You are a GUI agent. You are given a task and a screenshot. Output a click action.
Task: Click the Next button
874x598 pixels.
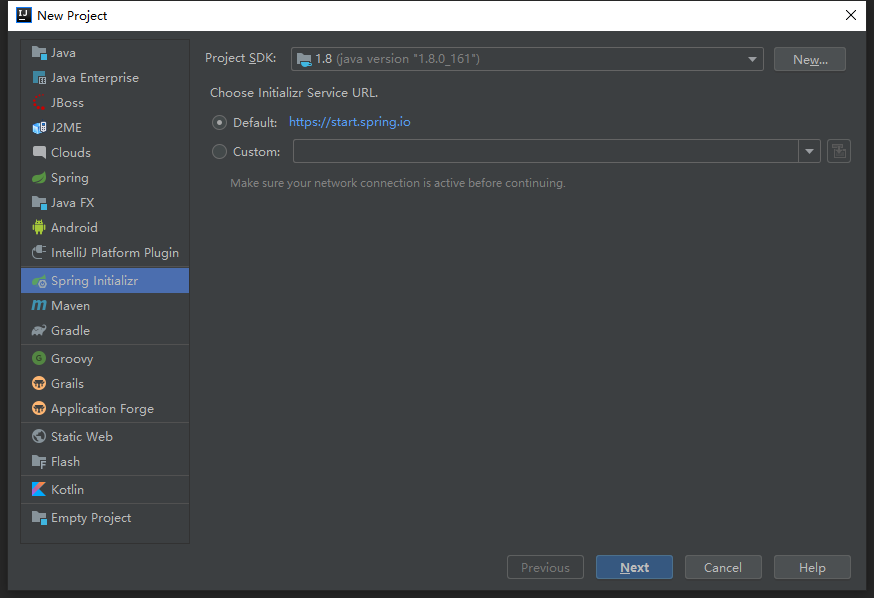tap(634, 567)
